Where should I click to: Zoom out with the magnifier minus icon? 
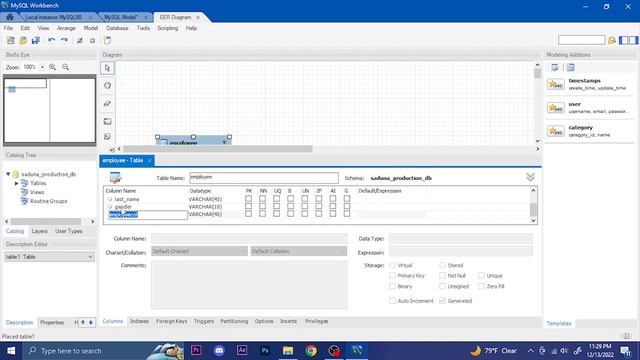pos(66,67)
